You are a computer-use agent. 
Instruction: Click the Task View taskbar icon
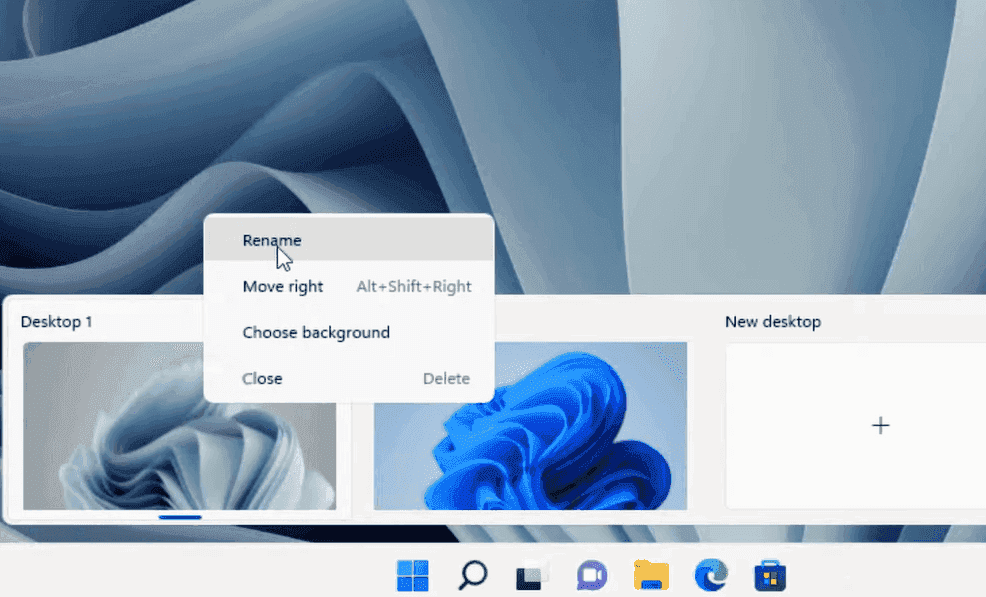pyautogui.click(x=531, y=575)
